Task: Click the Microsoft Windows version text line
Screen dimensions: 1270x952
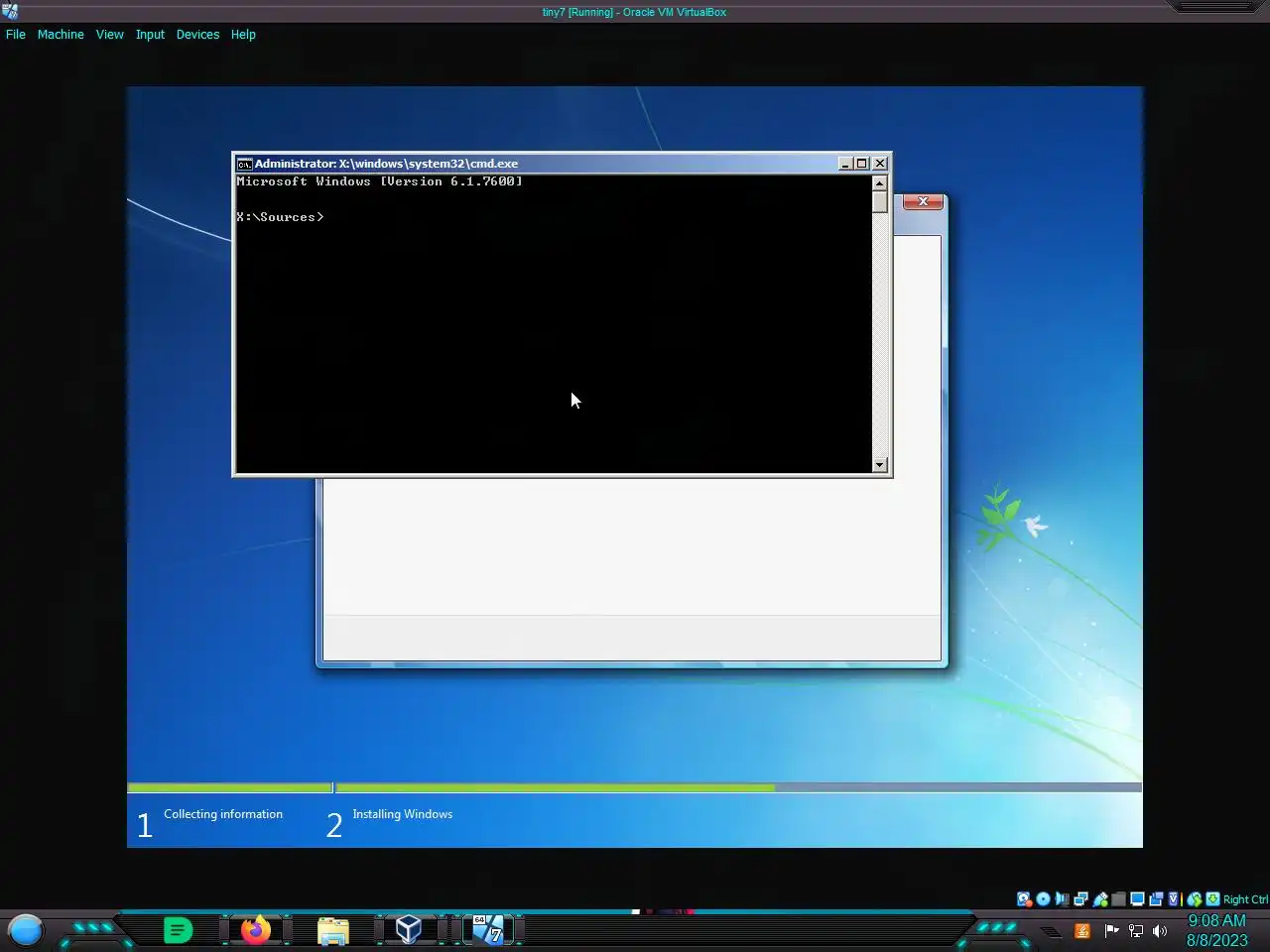Action: [x=379, y=181]
